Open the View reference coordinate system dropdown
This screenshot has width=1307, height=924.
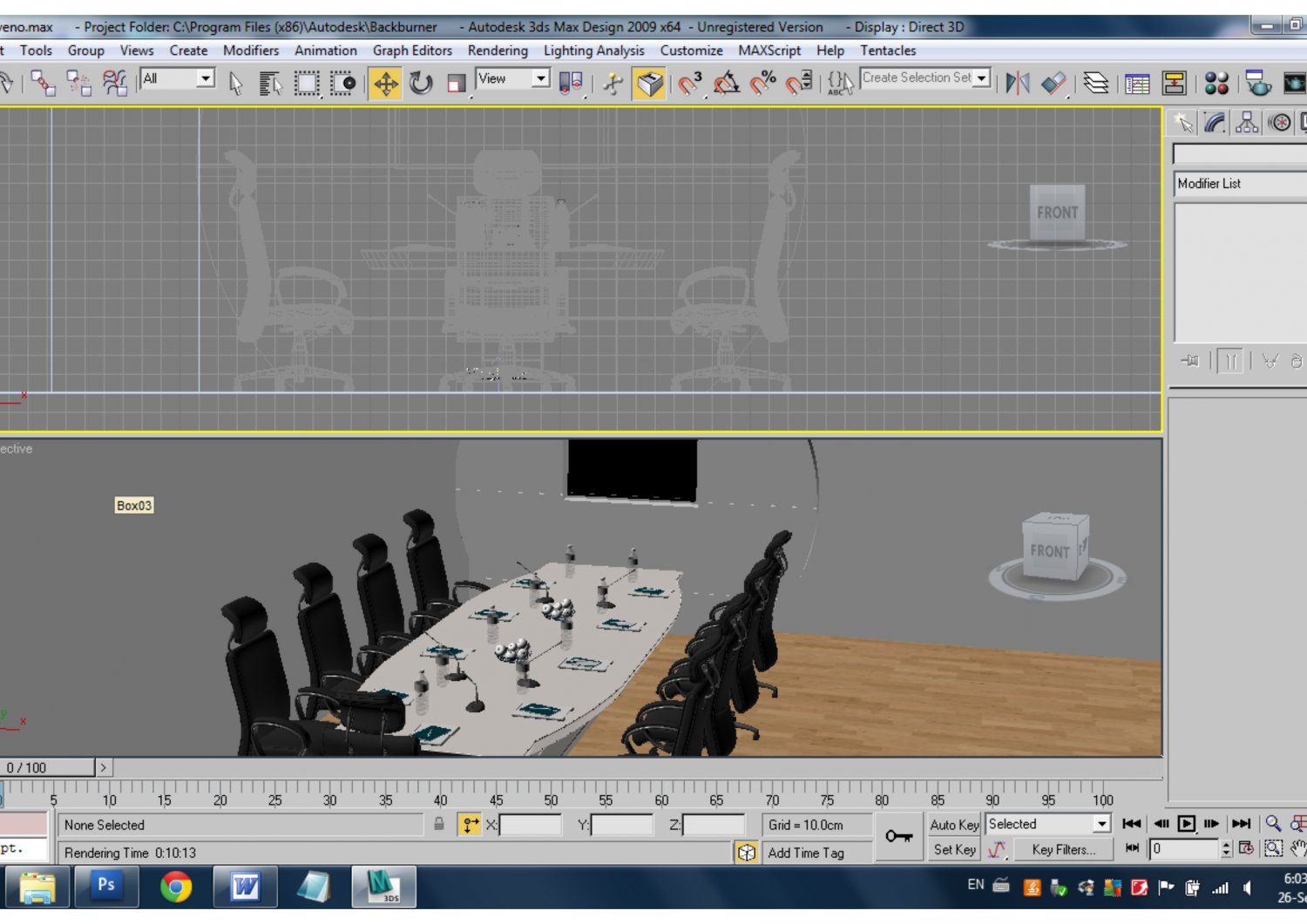coord(540,78)
